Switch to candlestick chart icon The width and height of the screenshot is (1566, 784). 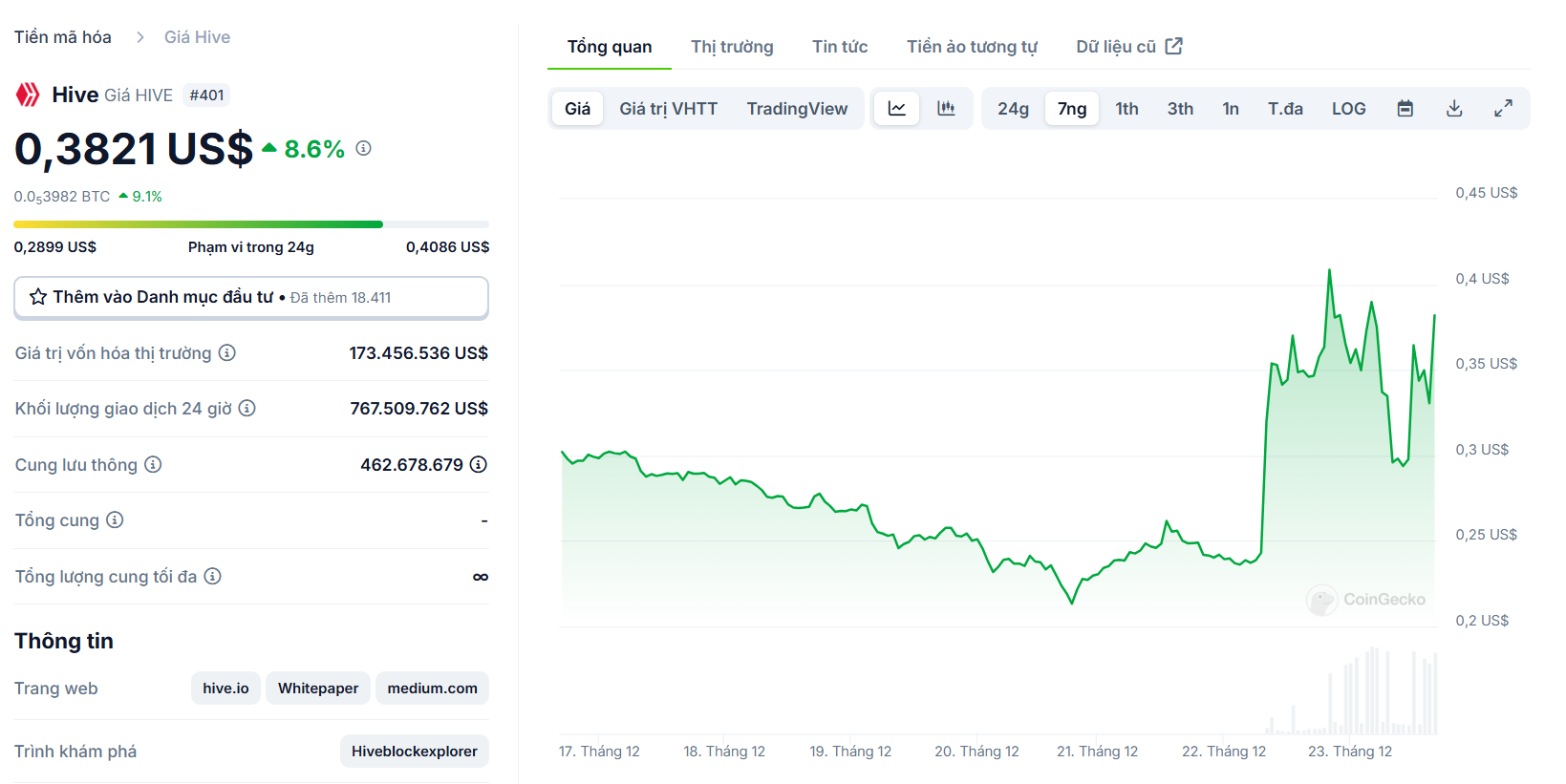[946, 109]
